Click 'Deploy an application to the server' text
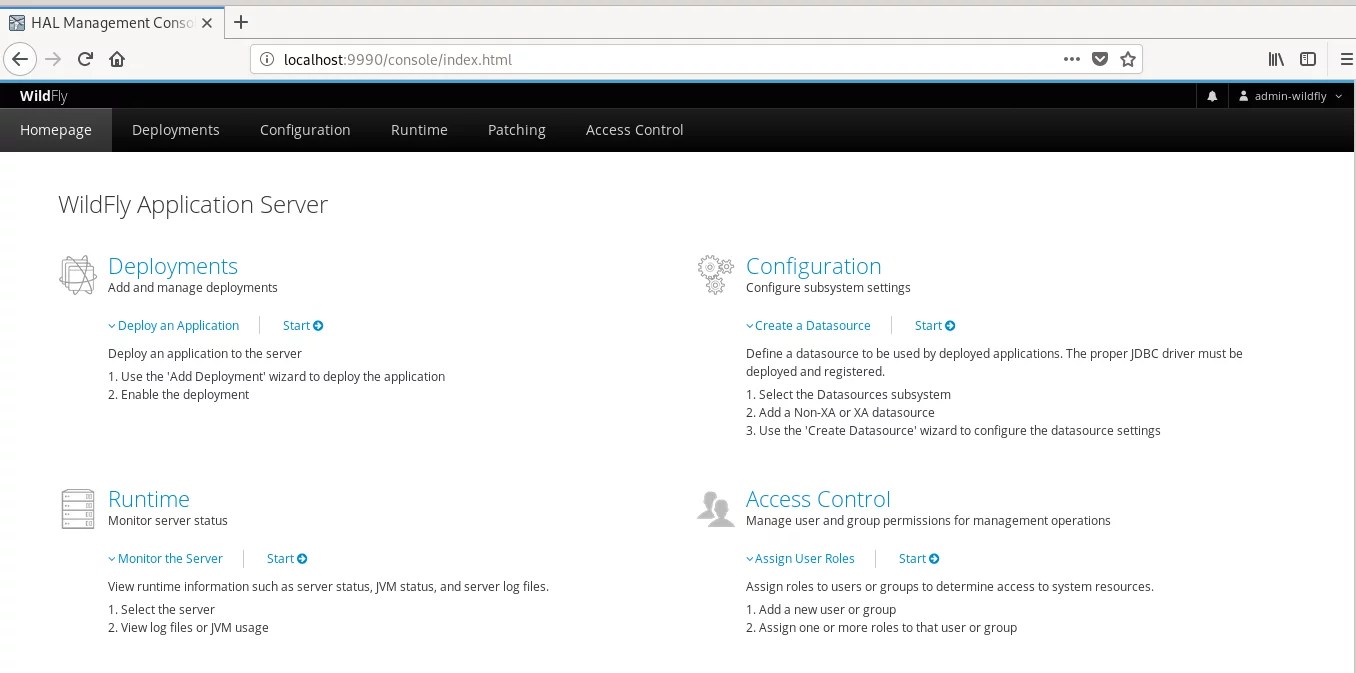1356x673 pixels. point(205,353)
